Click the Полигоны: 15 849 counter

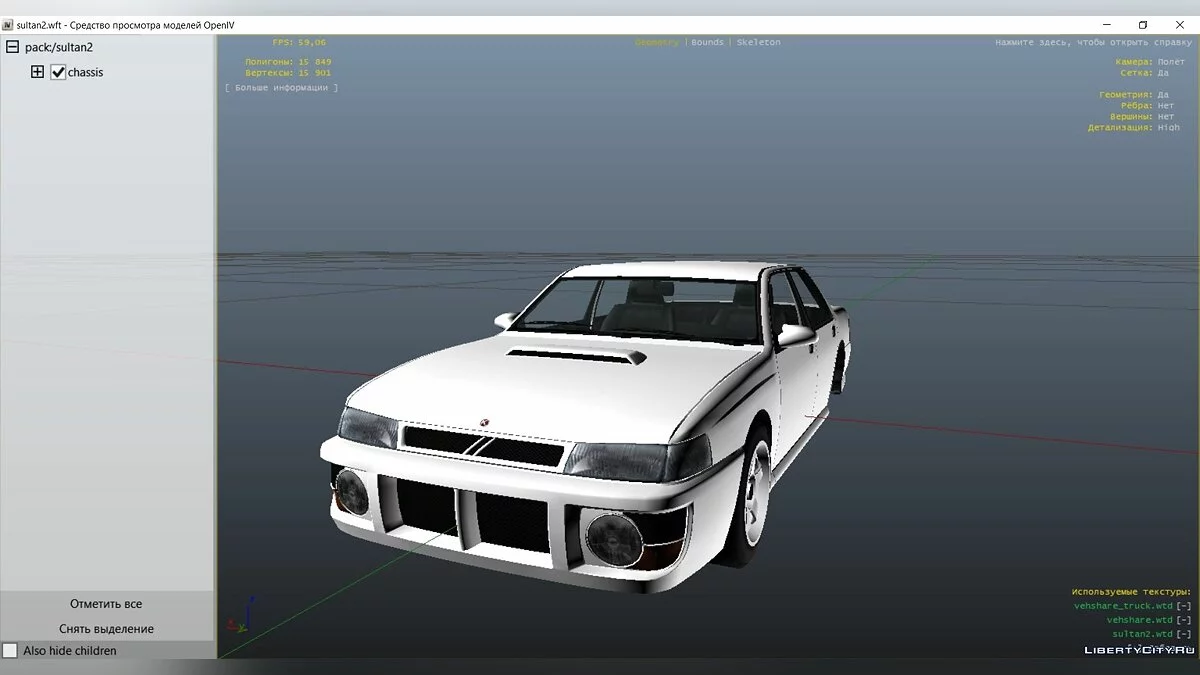(288, 62)
